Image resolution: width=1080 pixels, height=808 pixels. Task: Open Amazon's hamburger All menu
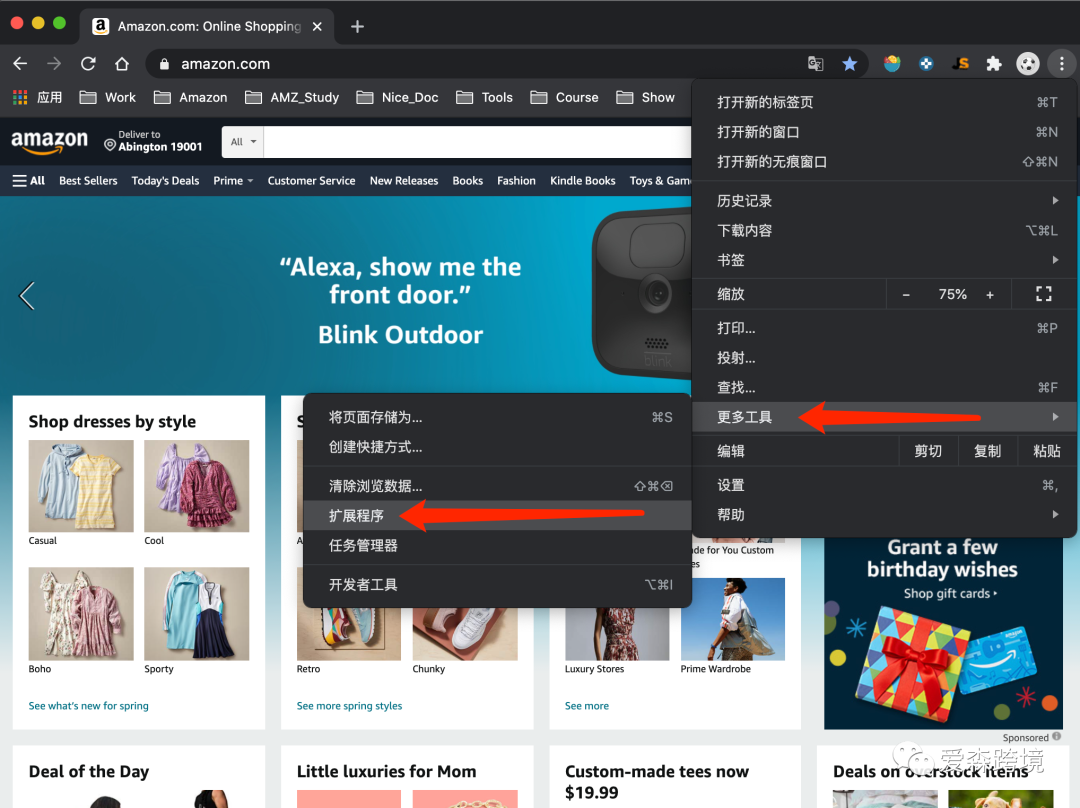click(28, 180)
